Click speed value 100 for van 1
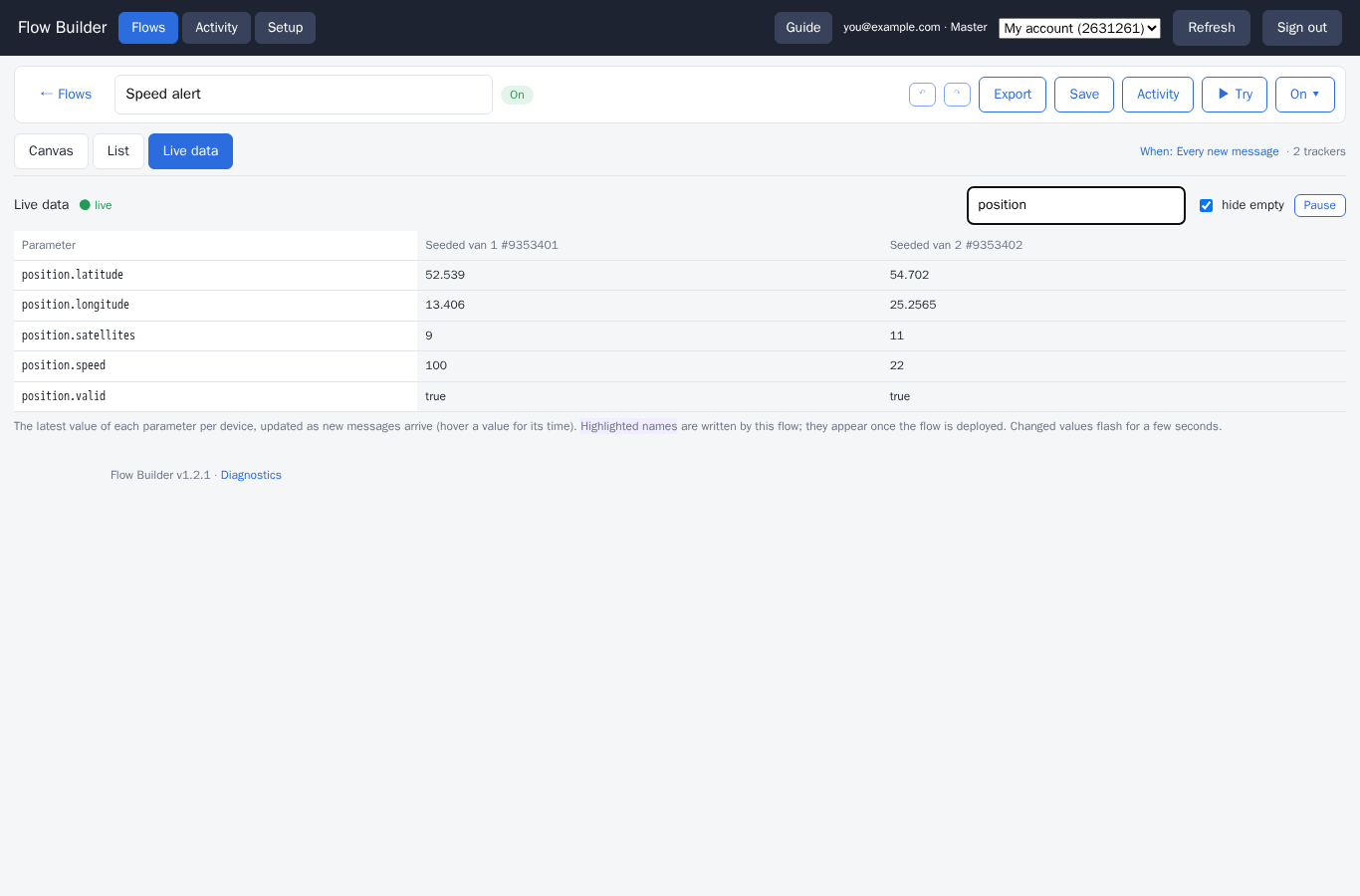Image resolution: width=1360 pixels, height=896 pixels. [436, 365]
